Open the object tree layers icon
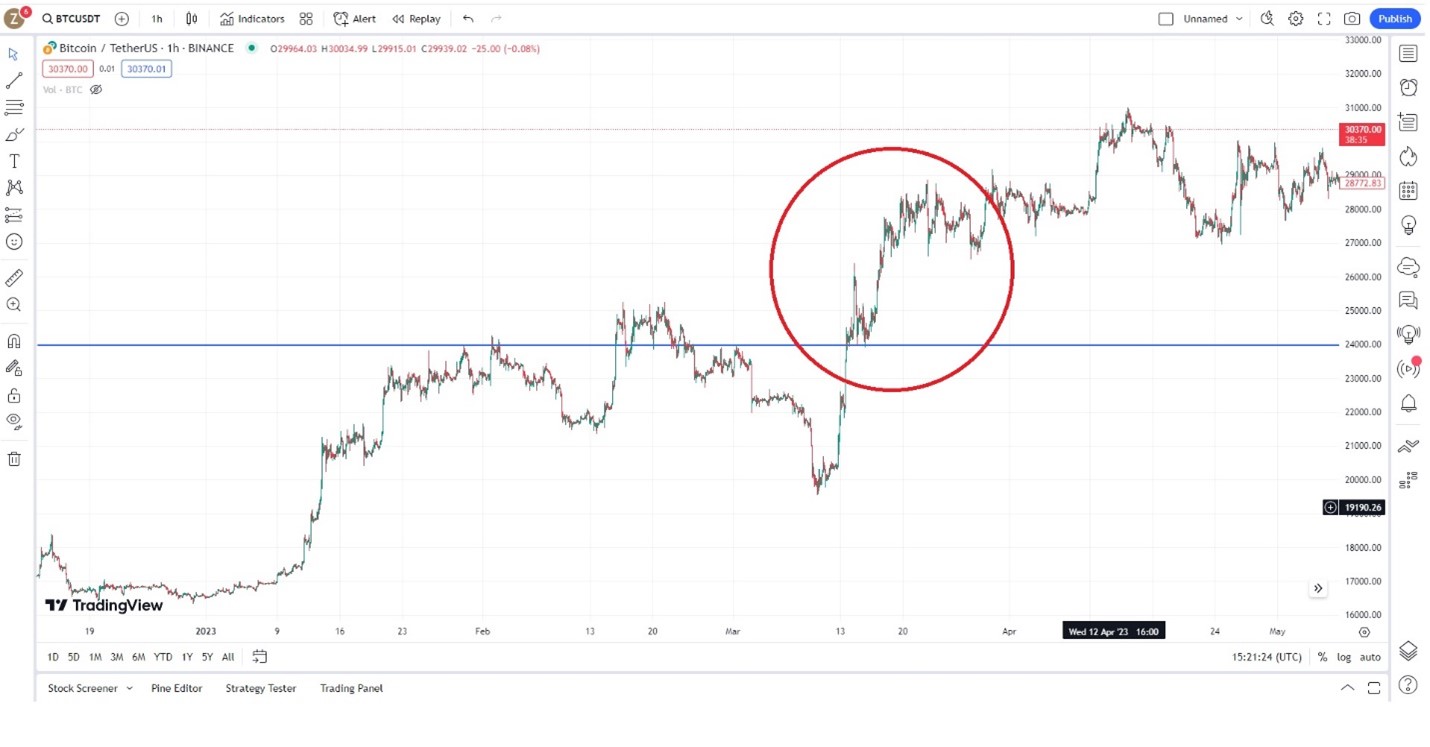The height and width of the screenshot is (747, 1430). (x=1408, y=651)
